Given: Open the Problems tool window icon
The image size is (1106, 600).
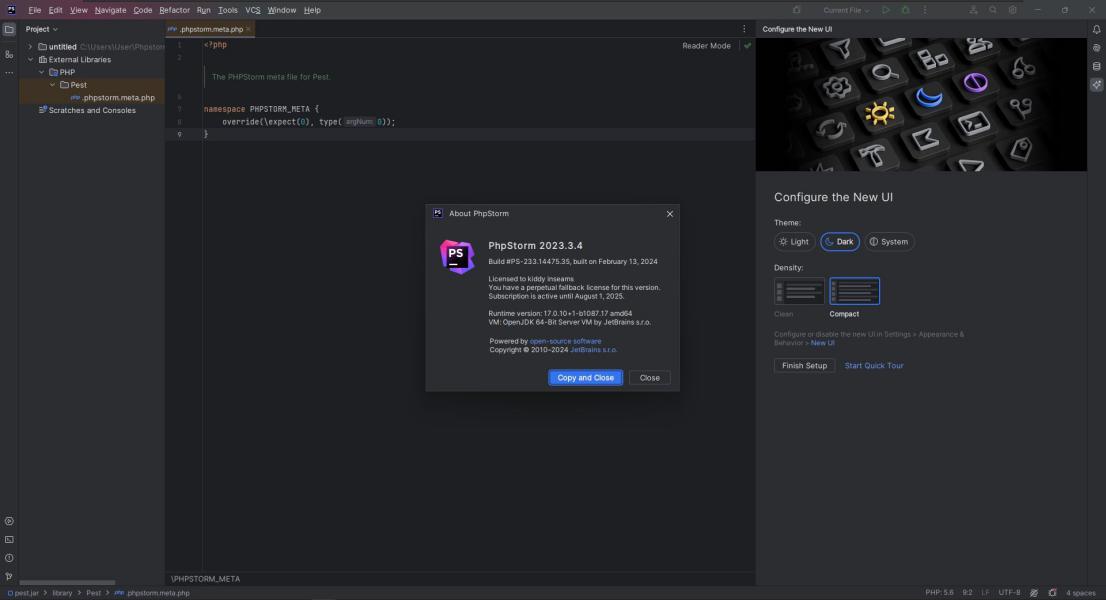Looking at the screenshot, I should pyautogui.click(x=9, y=558).
